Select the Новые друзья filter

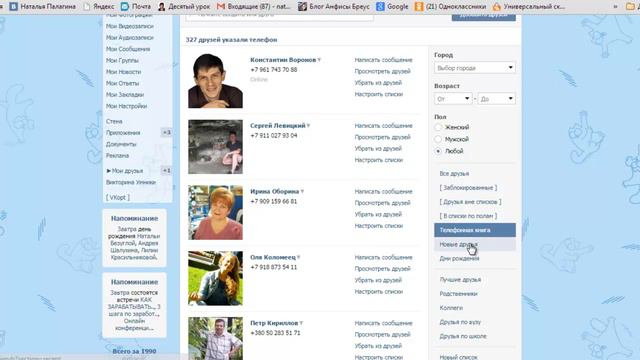pyautogui.click(x=475, y=244)
